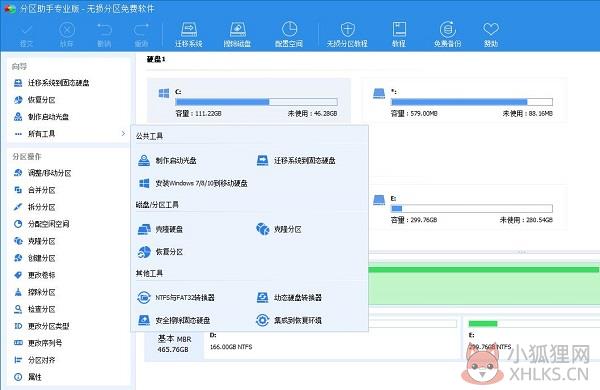
Task: Click the 向导 sidebar section header
Action: pyautogui.click(x=19, y=66)
